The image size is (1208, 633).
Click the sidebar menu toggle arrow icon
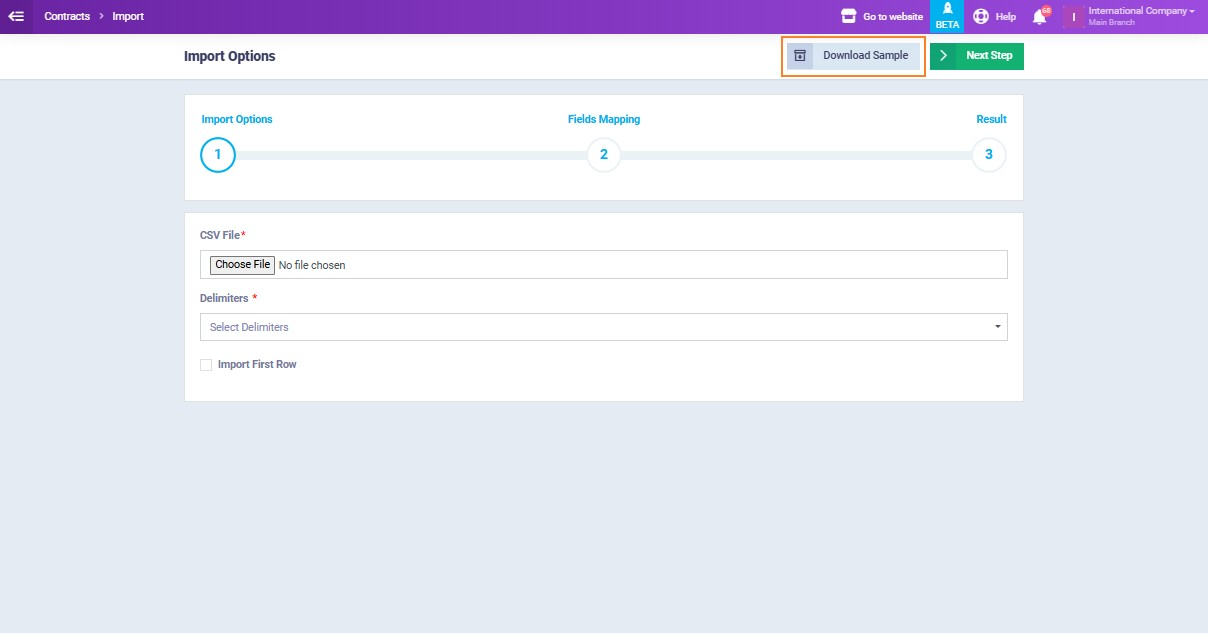16,16
